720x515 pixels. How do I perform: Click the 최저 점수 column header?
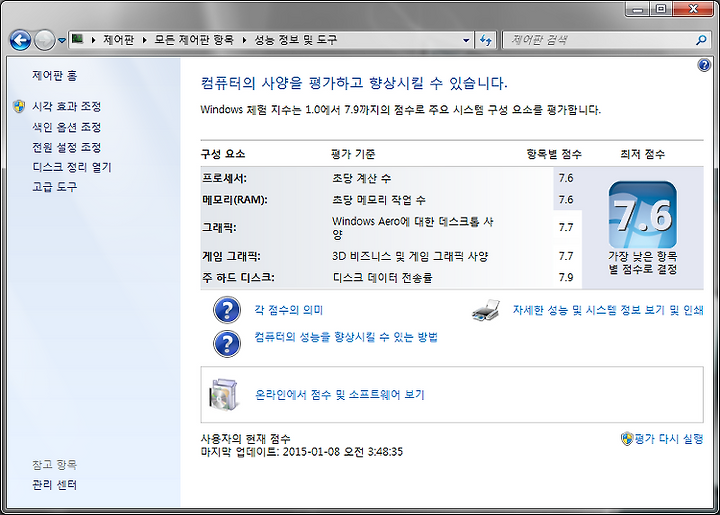click(x=642, y=154)
